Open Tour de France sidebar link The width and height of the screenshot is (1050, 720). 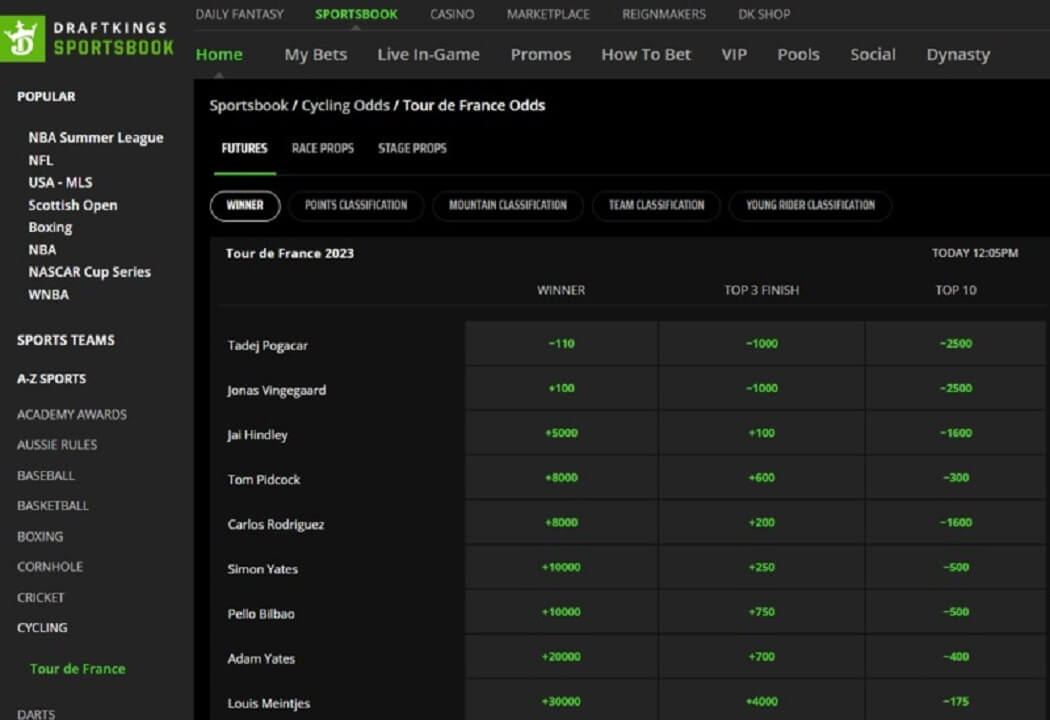[x=78, y=668]
